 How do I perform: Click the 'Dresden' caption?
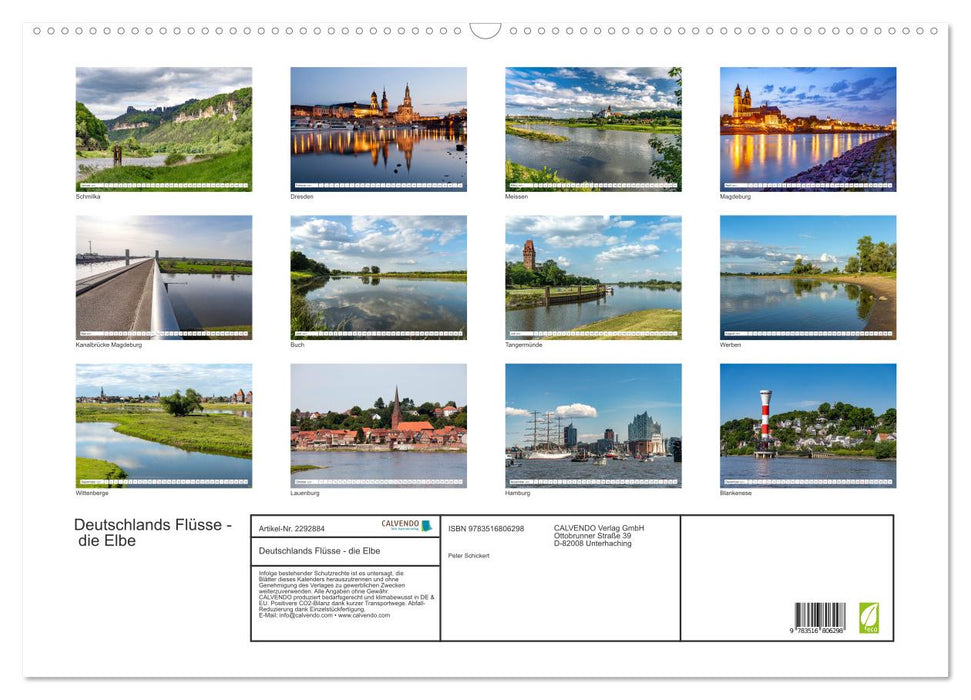pos(302,196)
